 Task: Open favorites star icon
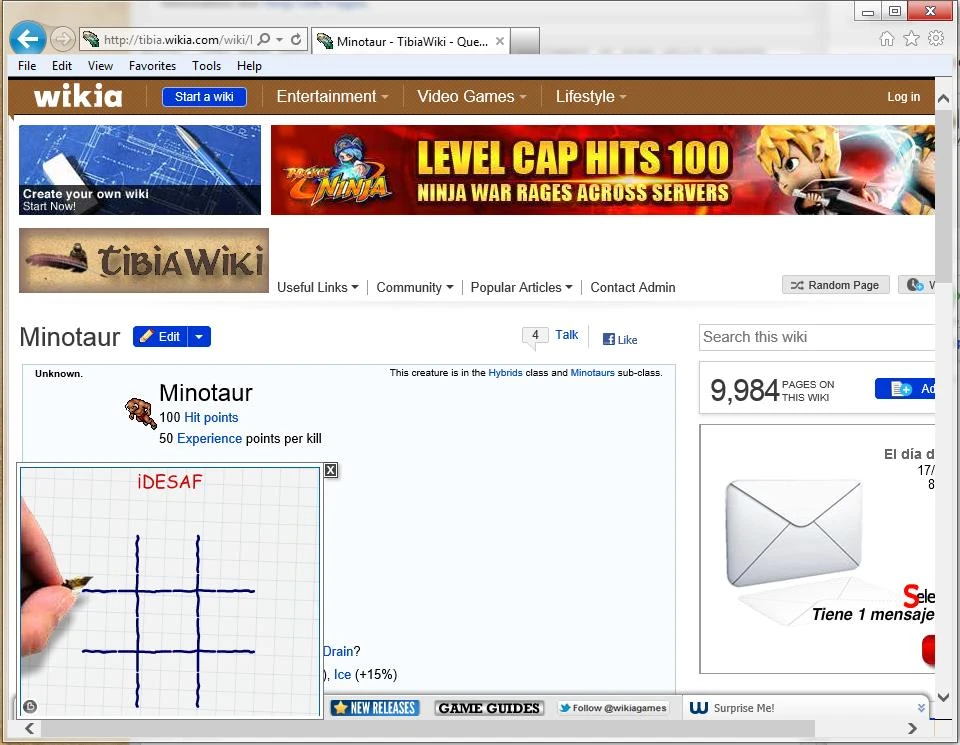point(912,39)
